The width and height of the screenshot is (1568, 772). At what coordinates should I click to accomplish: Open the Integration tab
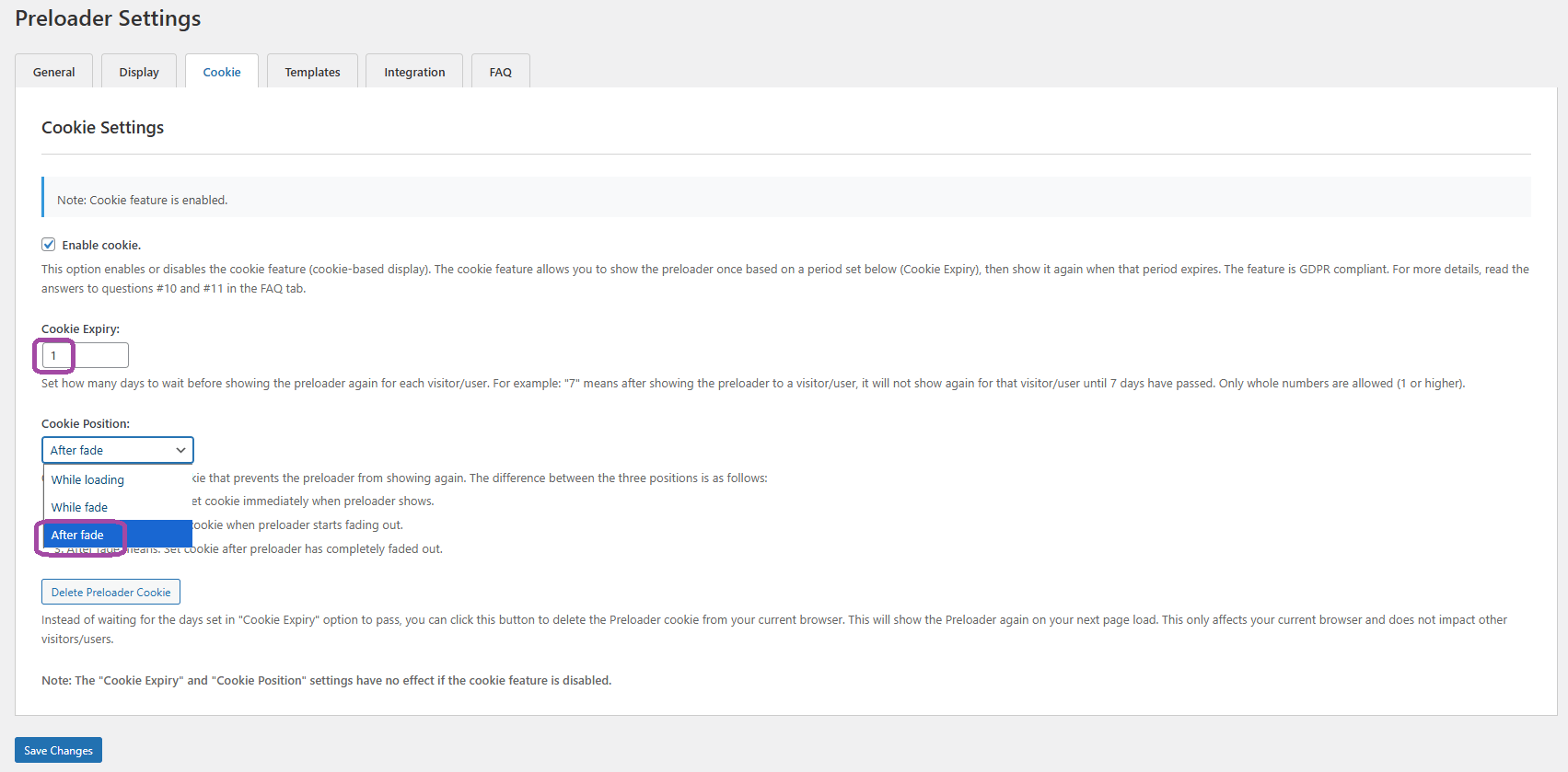pyautogui.click(x=414, y=72)
